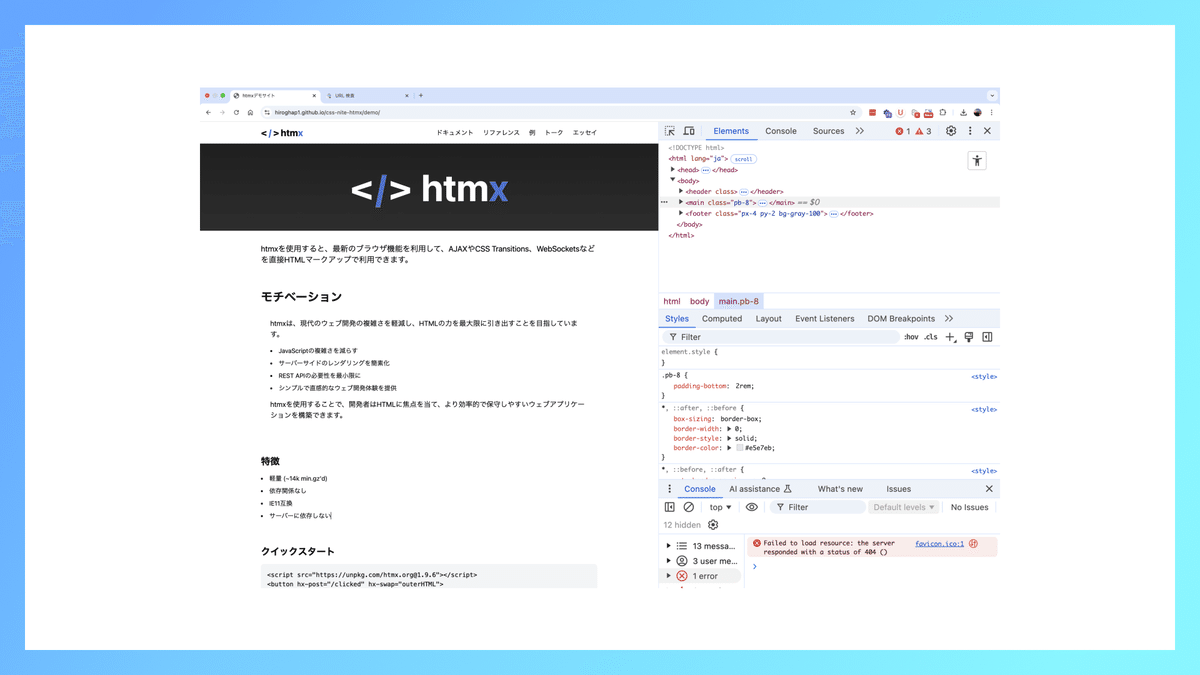
Task: Open the favicon.ico:1 source link
Action: 940,544
